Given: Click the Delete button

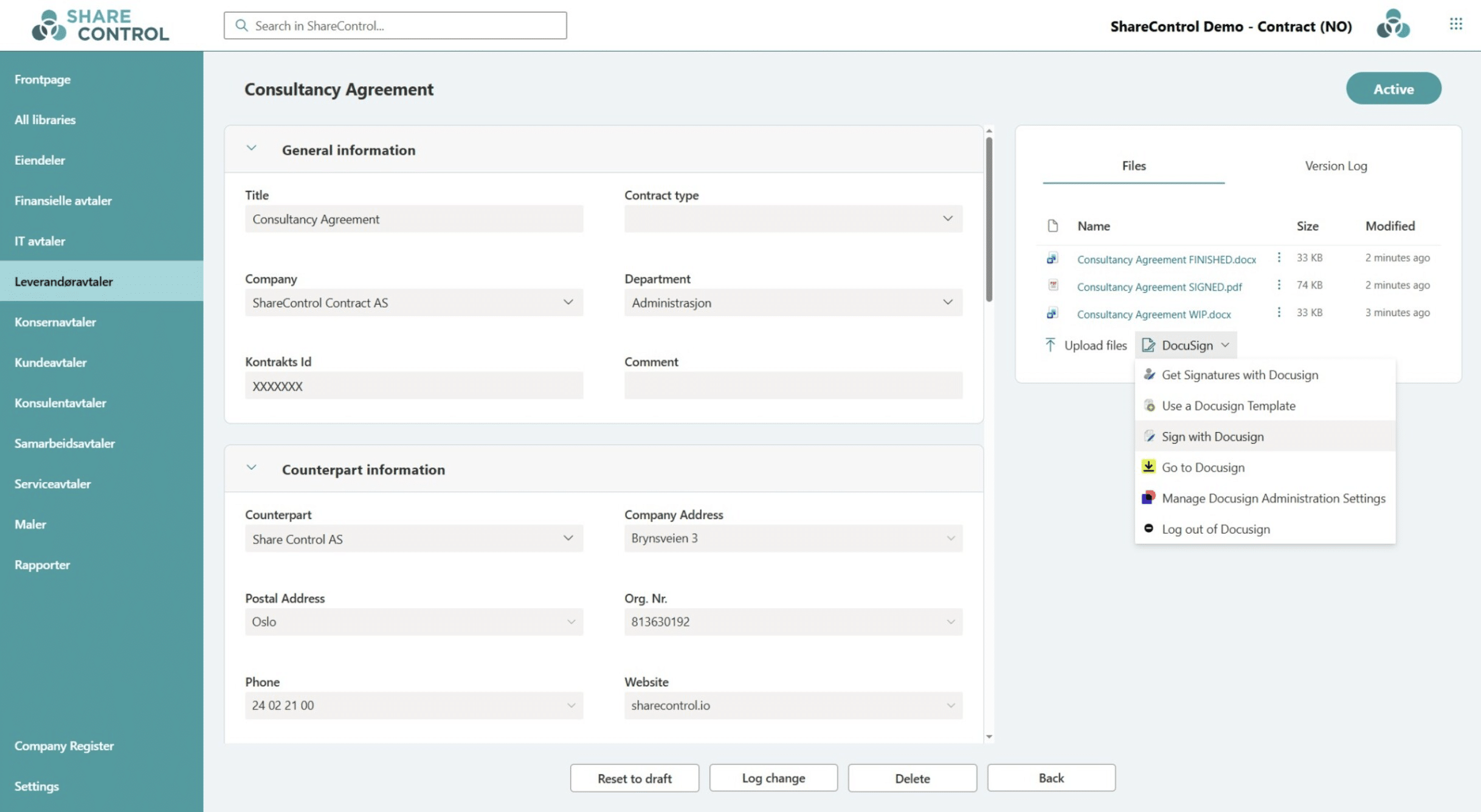Looking at the screenshot, I should pyautogui.click(x=912, y=778).
